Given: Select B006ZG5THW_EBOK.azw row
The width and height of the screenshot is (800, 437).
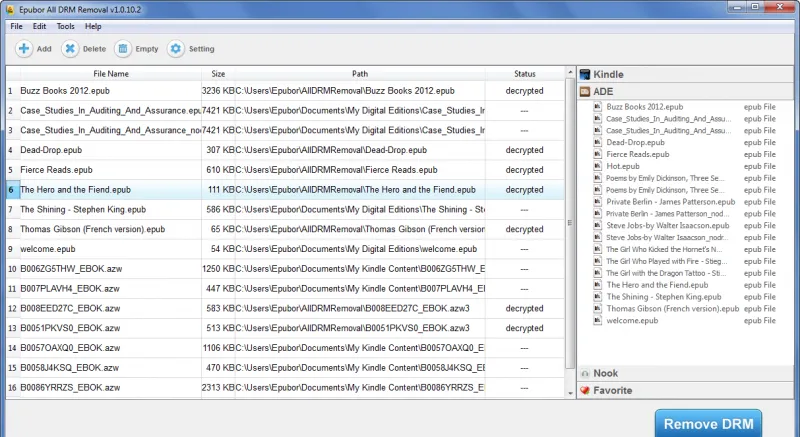Looking at the screenshot, I should point(285,269).
